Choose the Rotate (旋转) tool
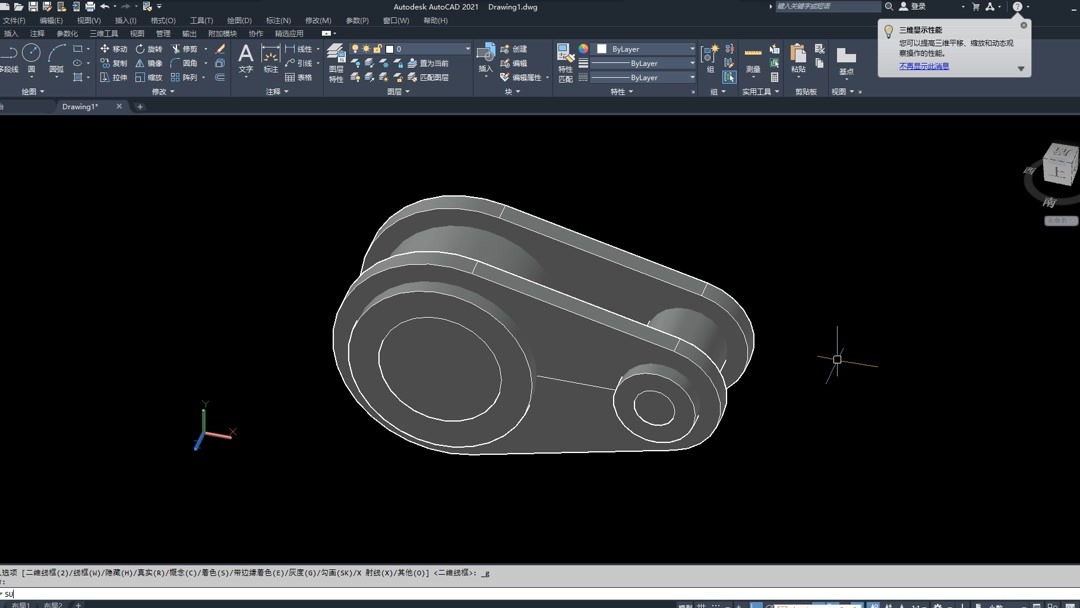Viewport: 1080px width, 608px height. click(x=148, y=49)
